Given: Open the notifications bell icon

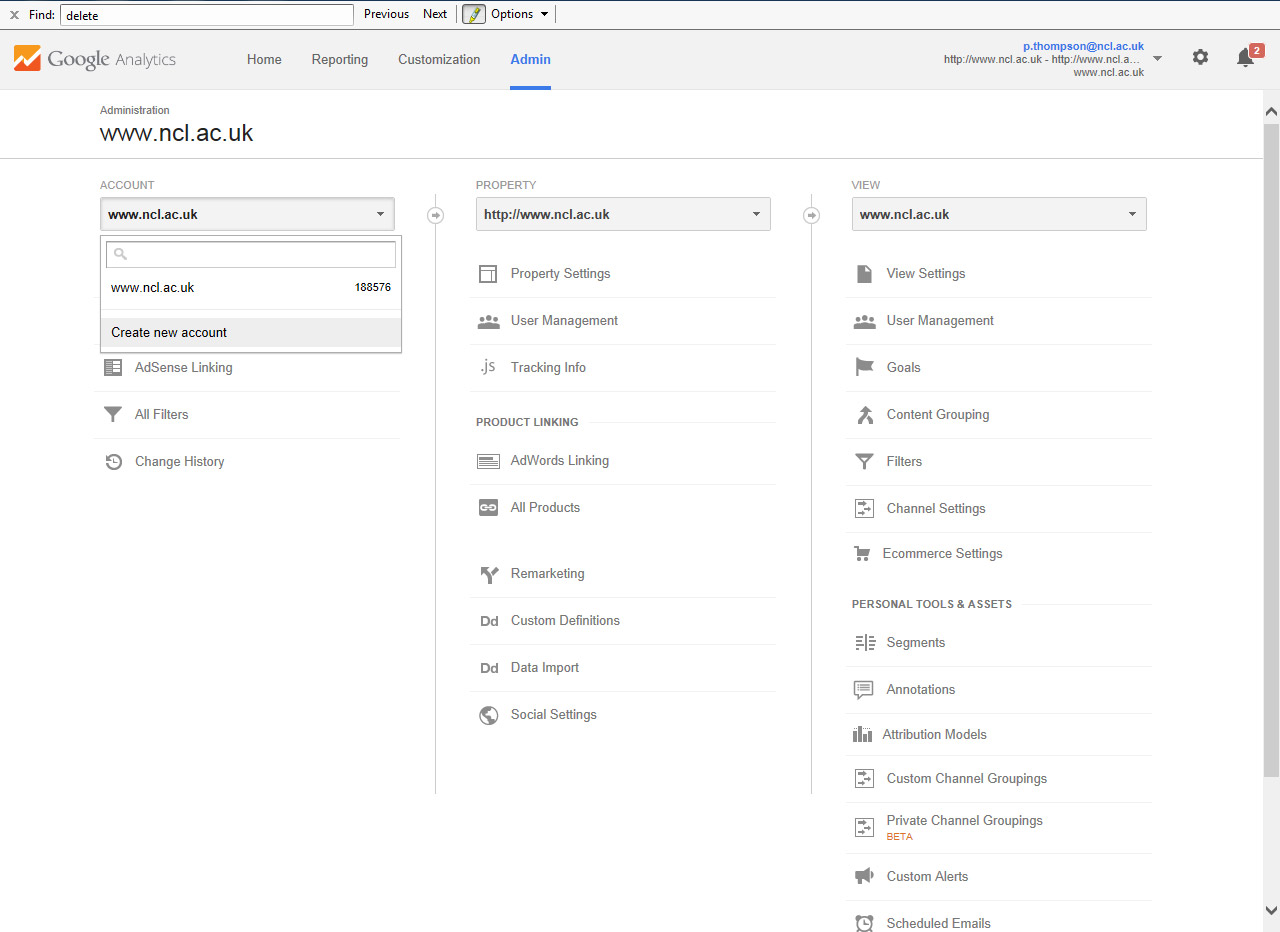Looking at the screenshot, I should point(1245,58).
